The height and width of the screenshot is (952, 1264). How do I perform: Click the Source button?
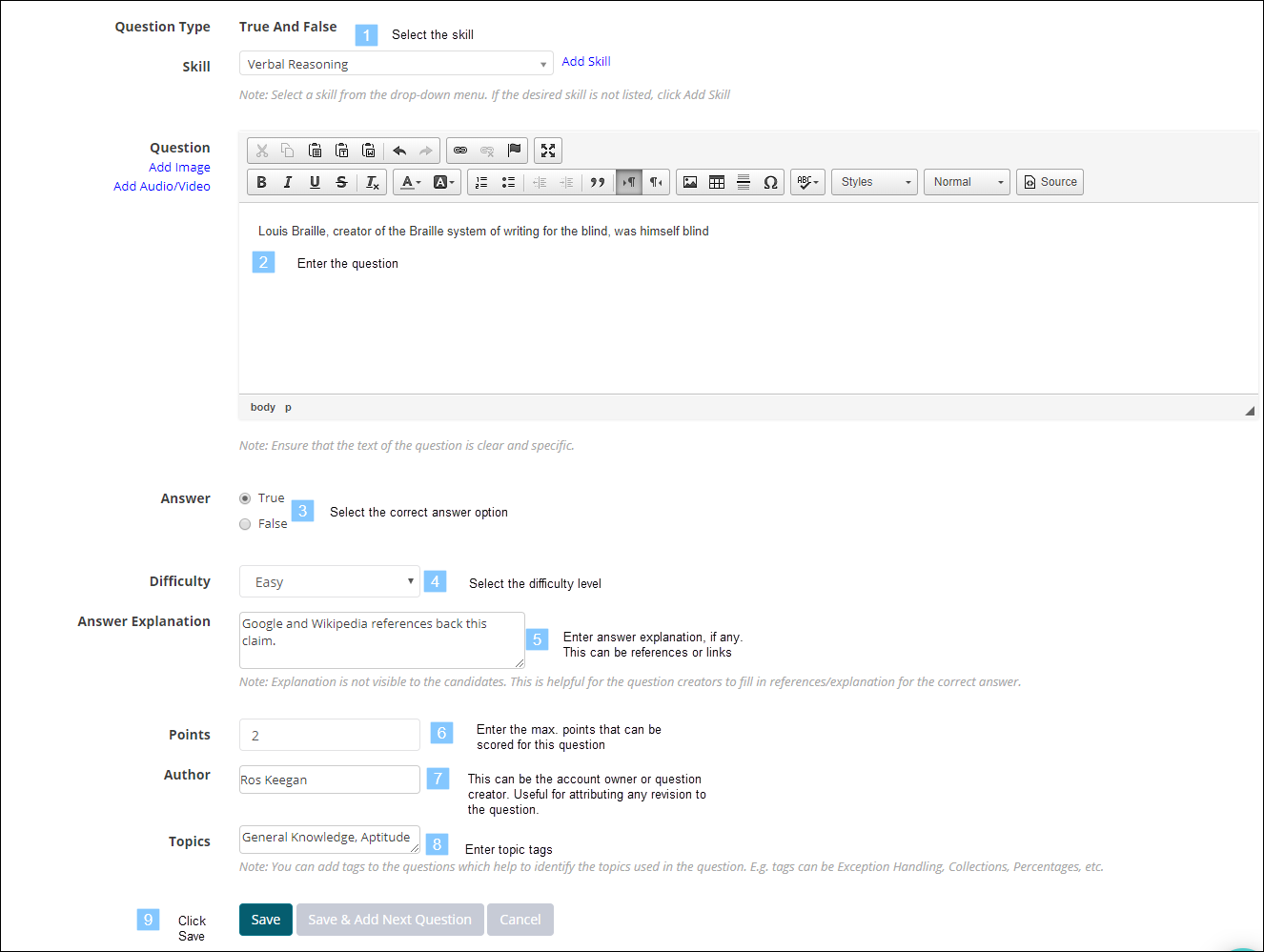(x=1050, y=182)
